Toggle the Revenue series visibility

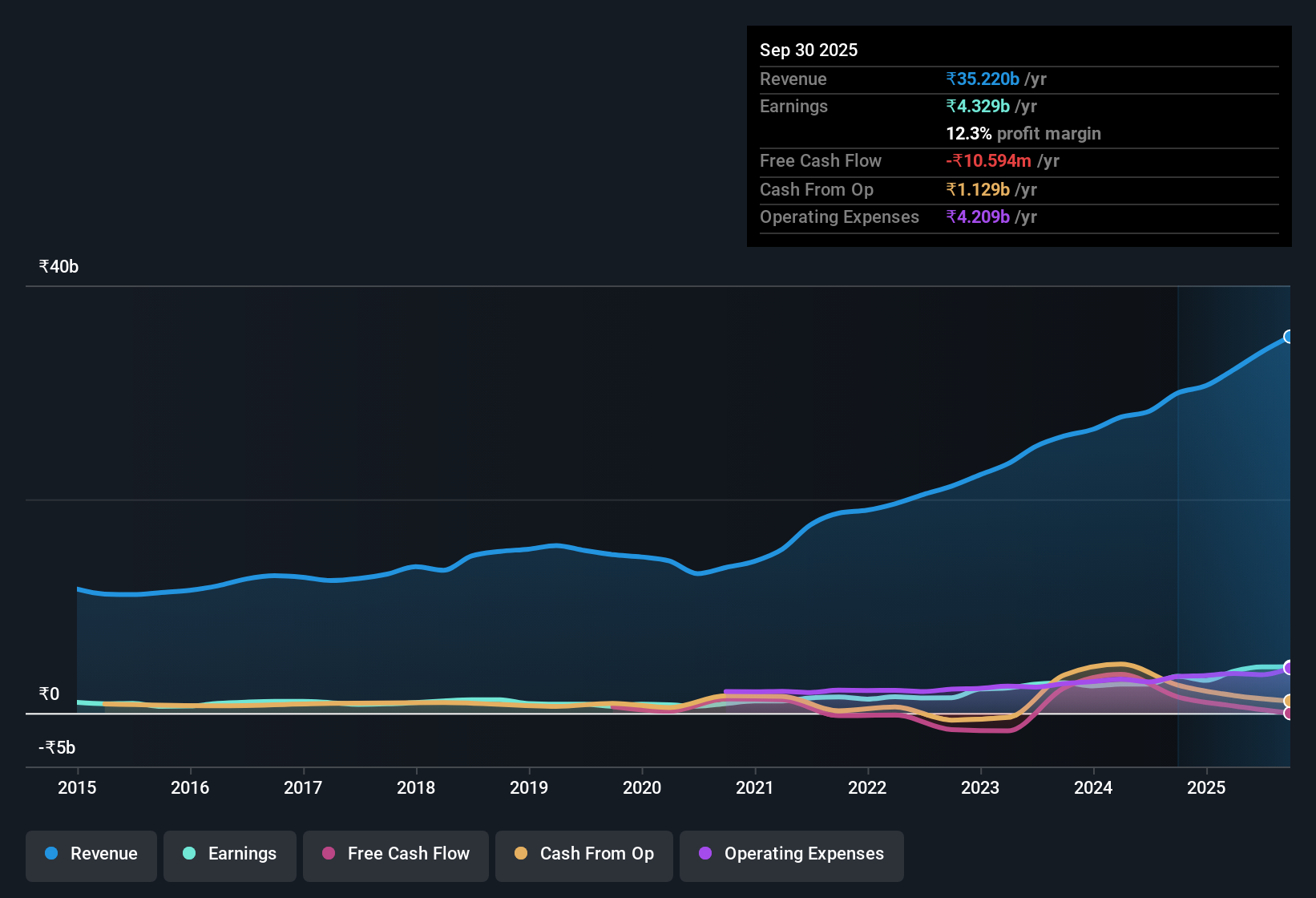(x=91, y=854)
